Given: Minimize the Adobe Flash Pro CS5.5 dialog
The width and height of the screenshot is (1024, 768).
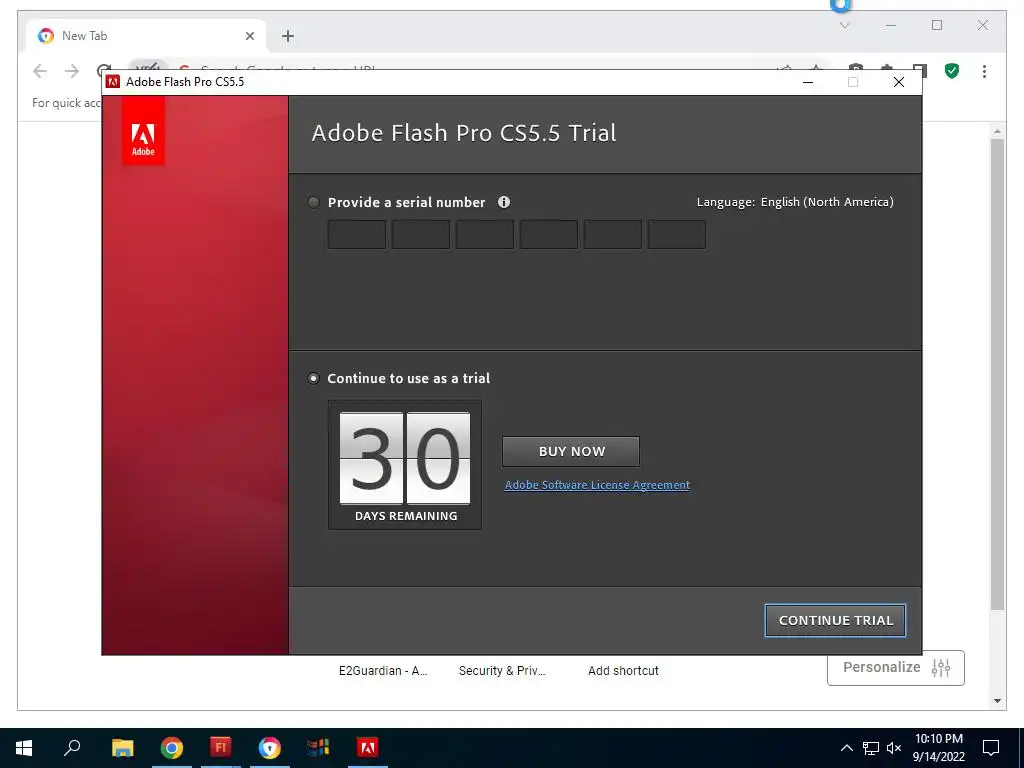Looking at the screenshot, I should 808,82.
